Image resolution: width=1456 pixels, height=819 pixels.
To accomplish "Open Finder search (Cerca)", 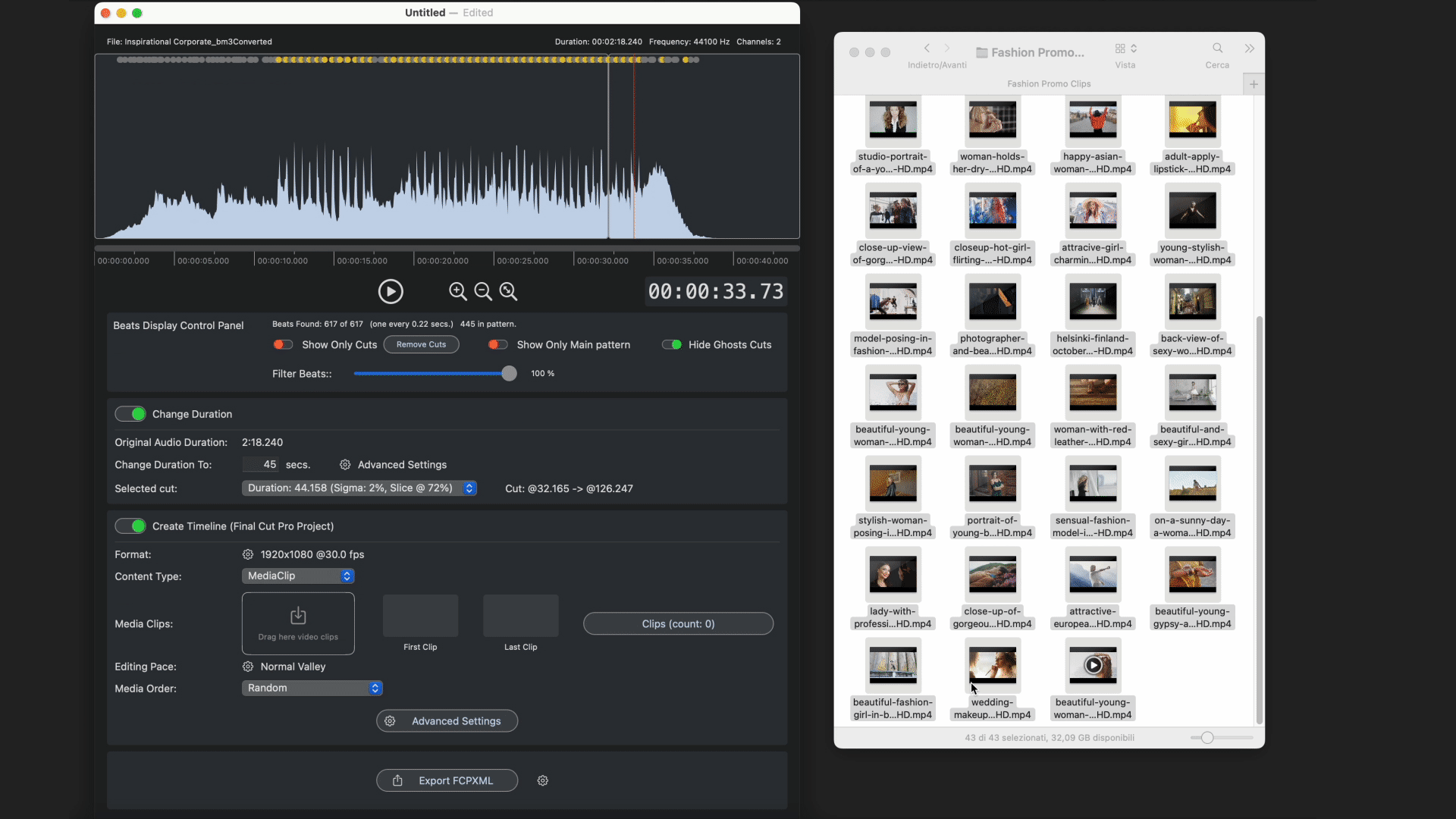I will (1217, 49).
